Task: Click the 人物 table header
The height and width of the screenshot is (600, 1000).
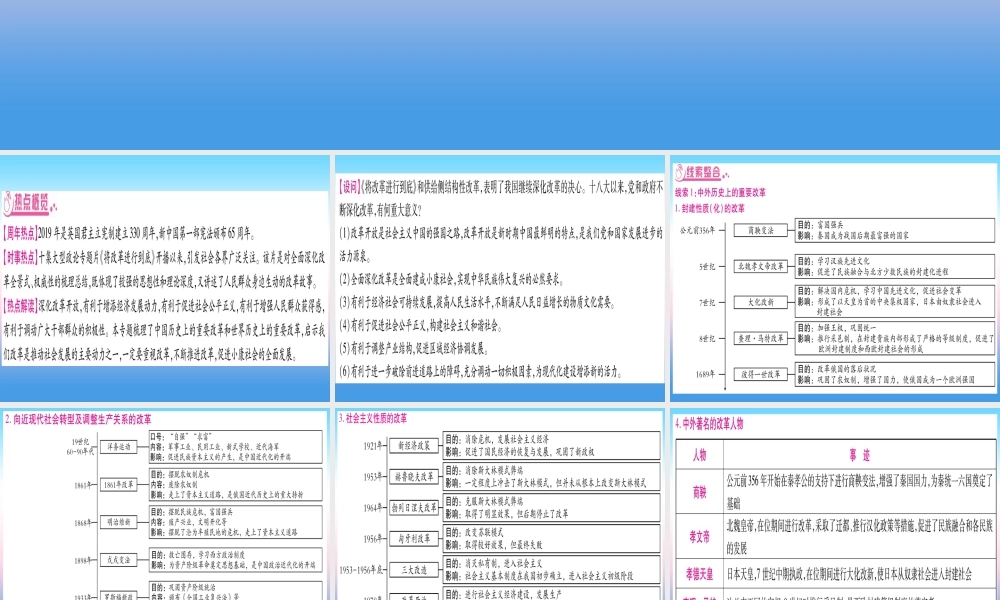Action: (x=699, y=455)
